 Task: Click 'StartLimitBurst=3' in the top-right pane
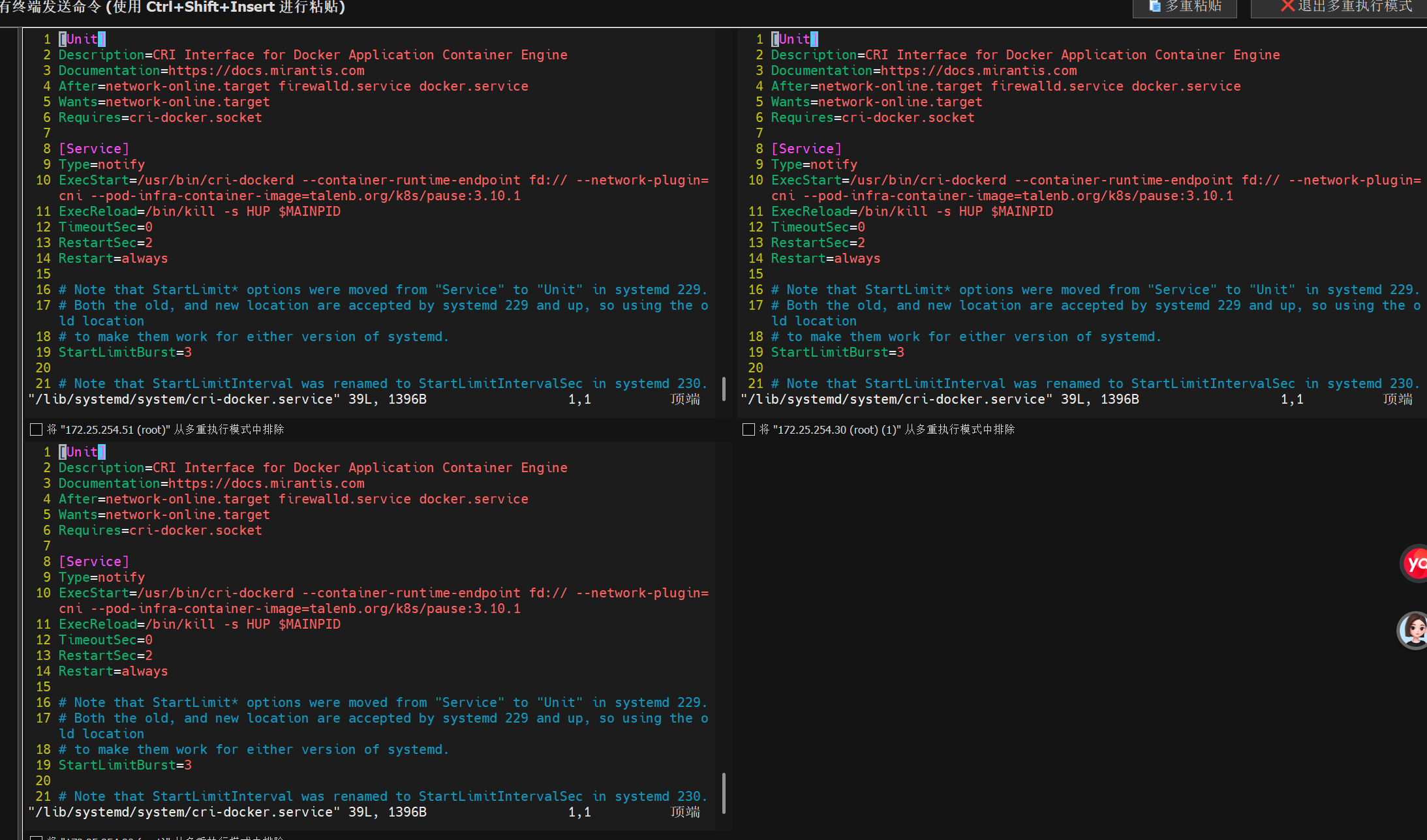click(x=838, y=352)
